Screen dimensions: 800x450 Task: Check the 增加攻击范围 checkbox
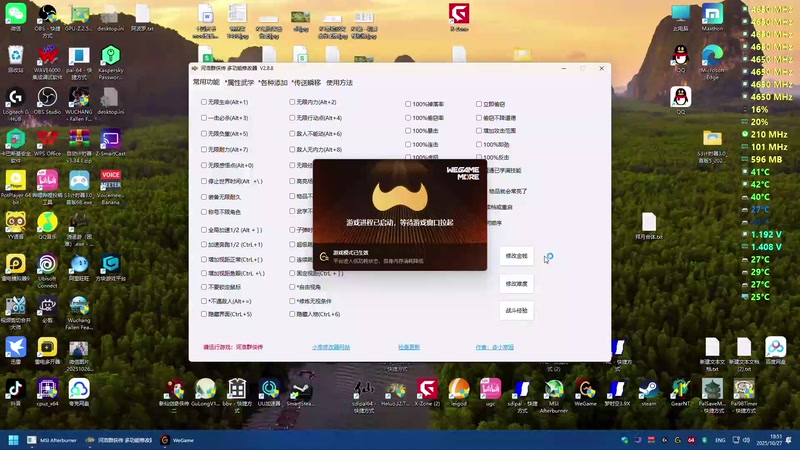point(479,131)
